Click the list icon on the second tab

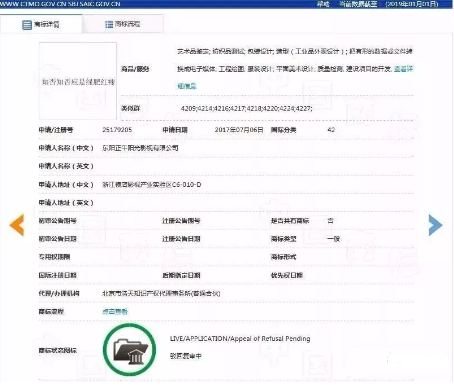point(109,24)
